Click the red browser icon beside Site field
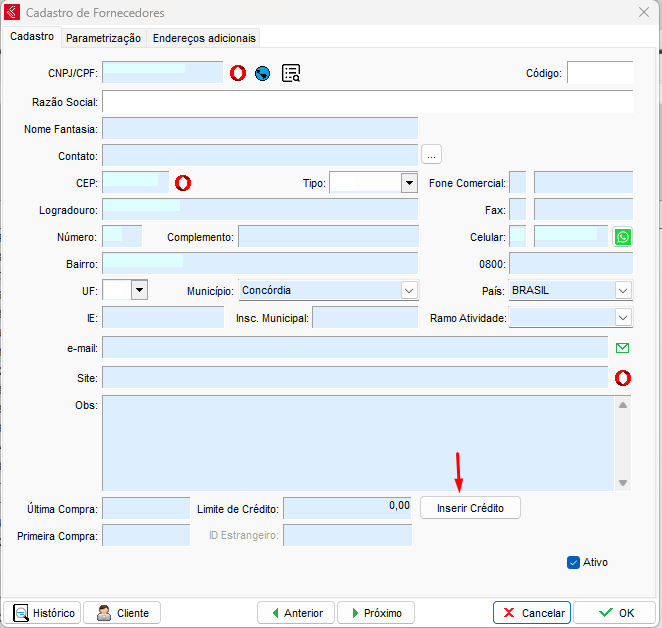 point(623,377)
